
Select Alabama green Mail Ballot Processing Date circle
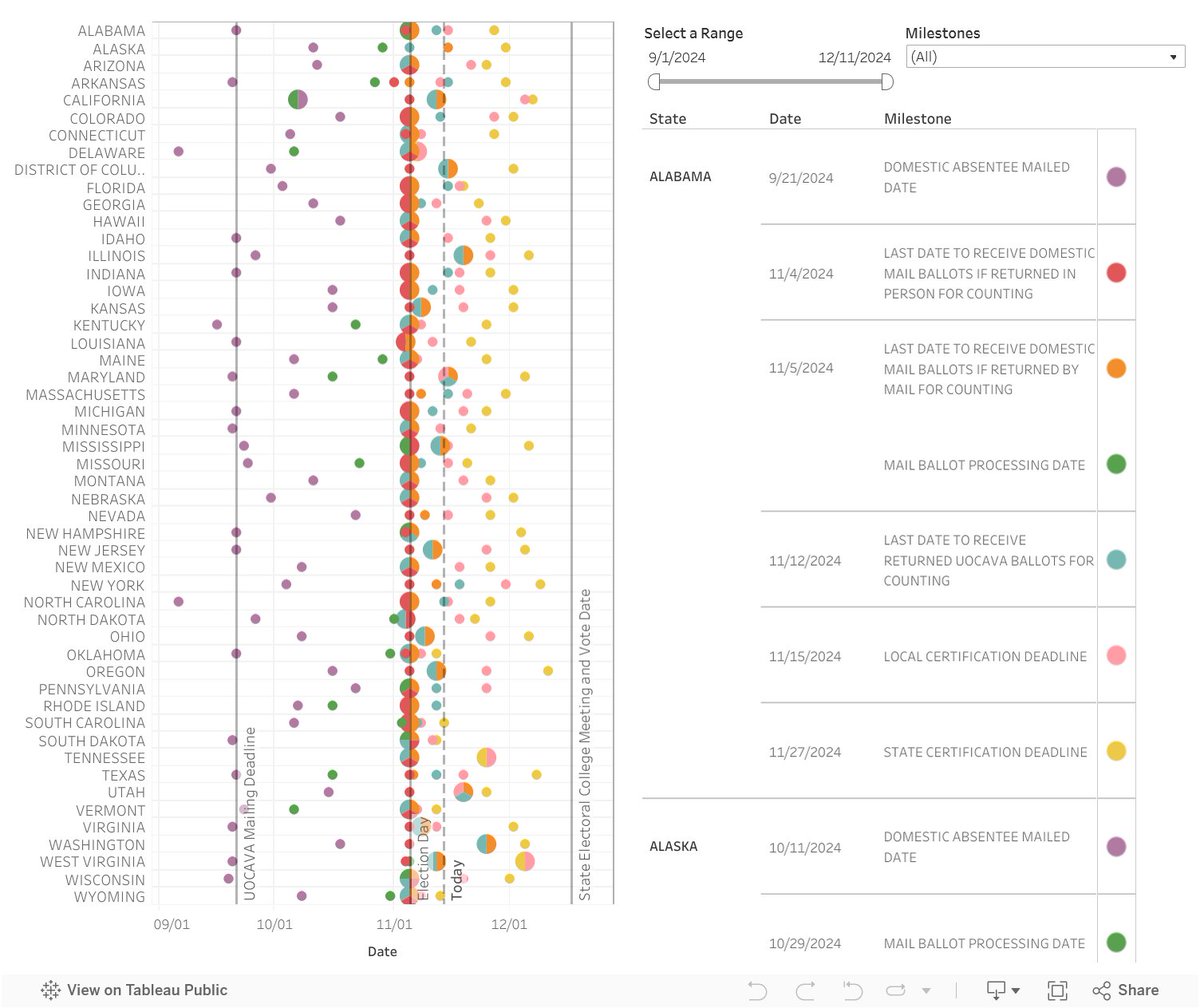click(x=1117, y=464)
